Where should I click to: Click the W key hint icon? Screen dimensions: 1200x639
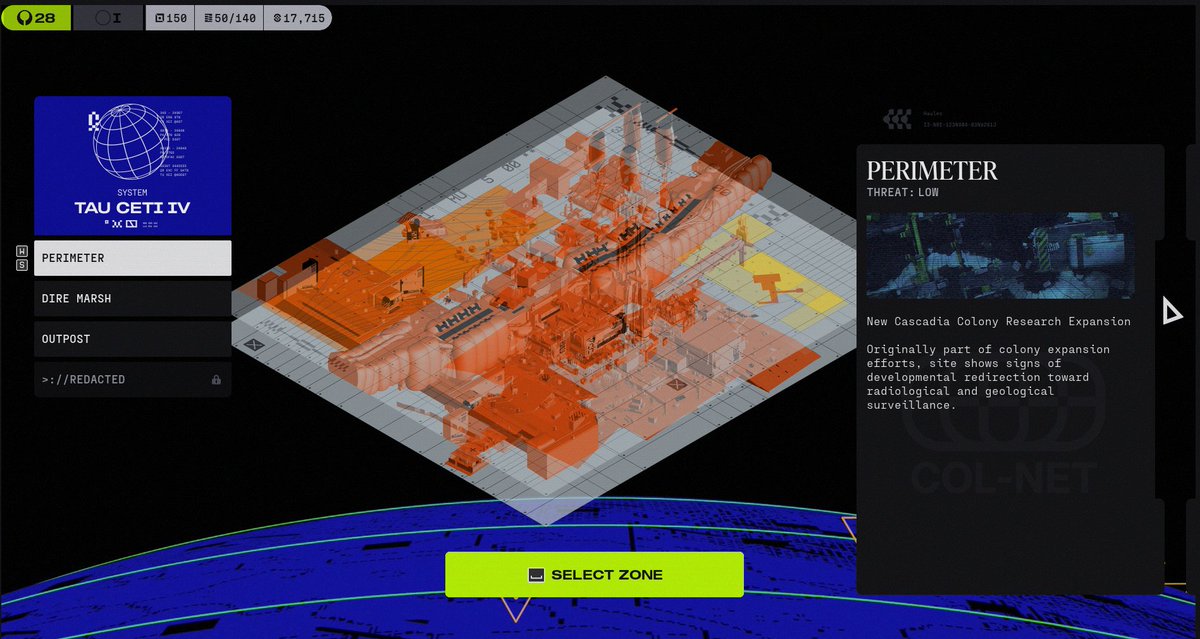coord(22,251)
